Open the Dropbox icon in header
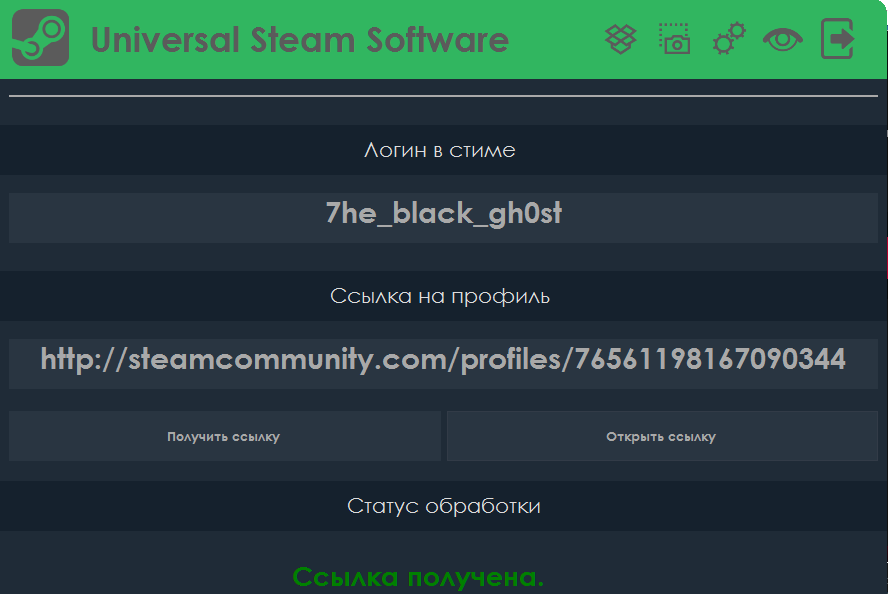Screen dimensions: 888x594 621,39
